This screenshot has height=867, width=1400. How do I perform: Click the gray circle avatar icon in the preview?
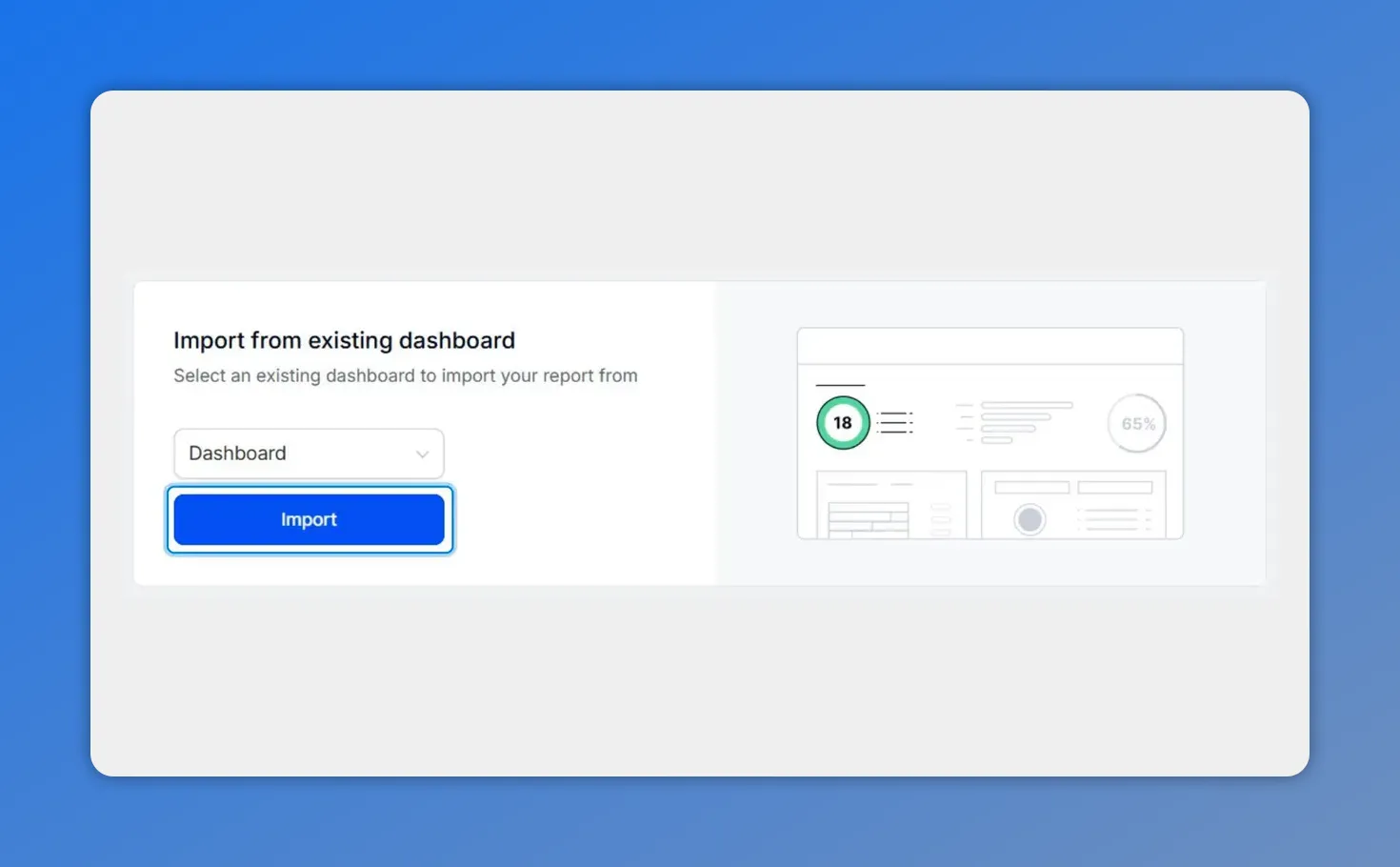click(x=1030, y=519)
